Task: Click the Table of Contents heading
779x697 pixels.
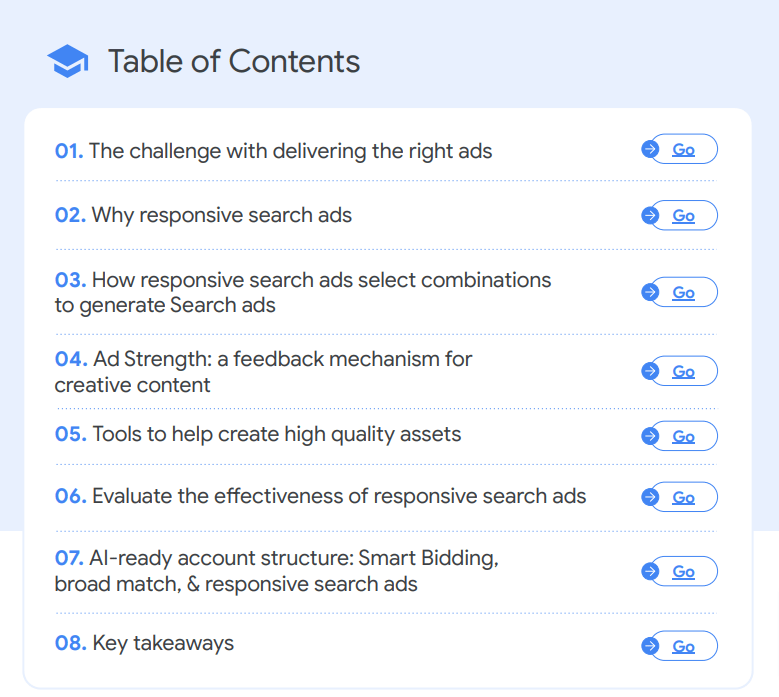Action: click(234, 62)
